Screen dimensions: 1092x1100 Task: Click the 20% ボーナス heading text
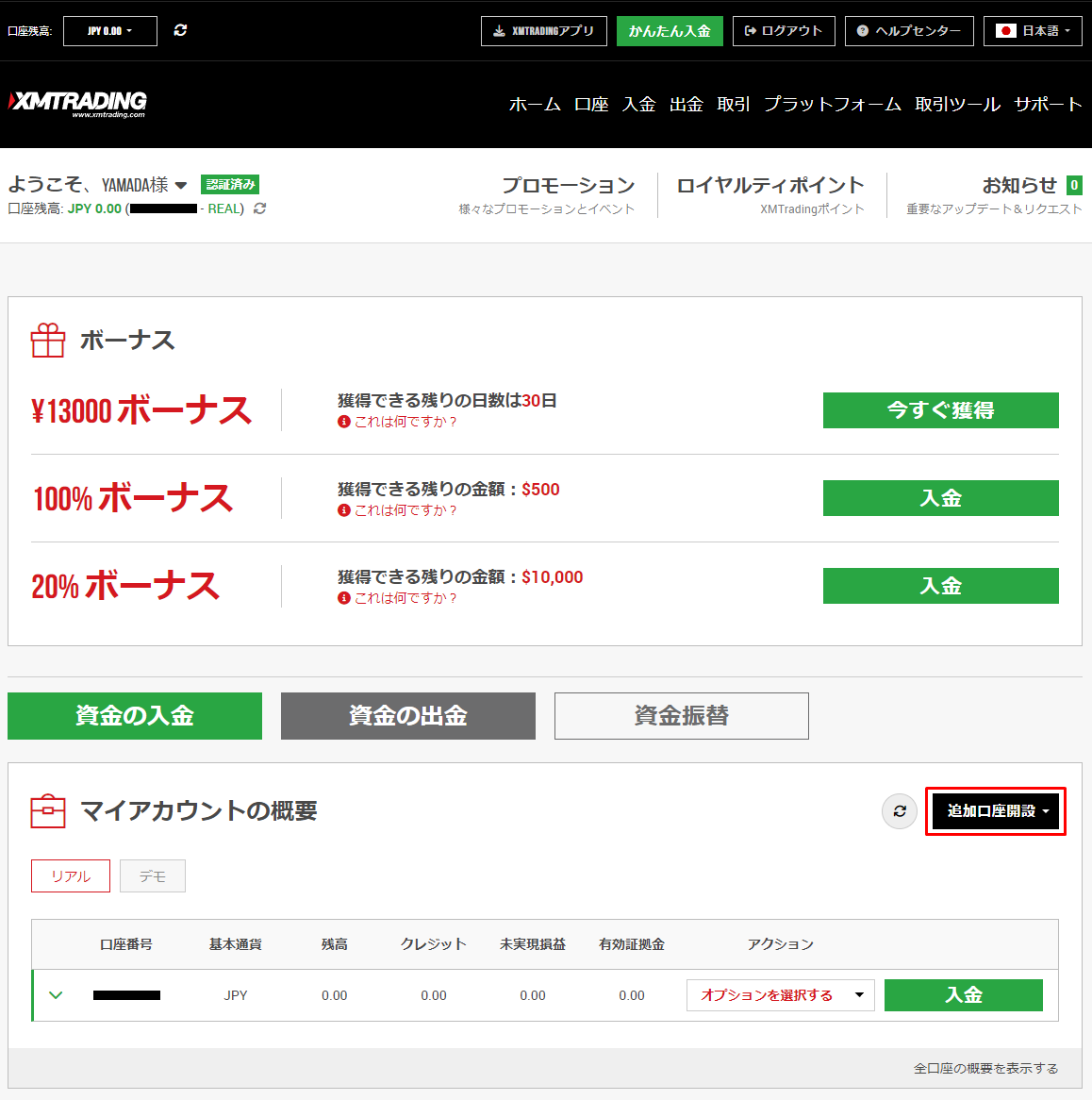click(125, 586)
